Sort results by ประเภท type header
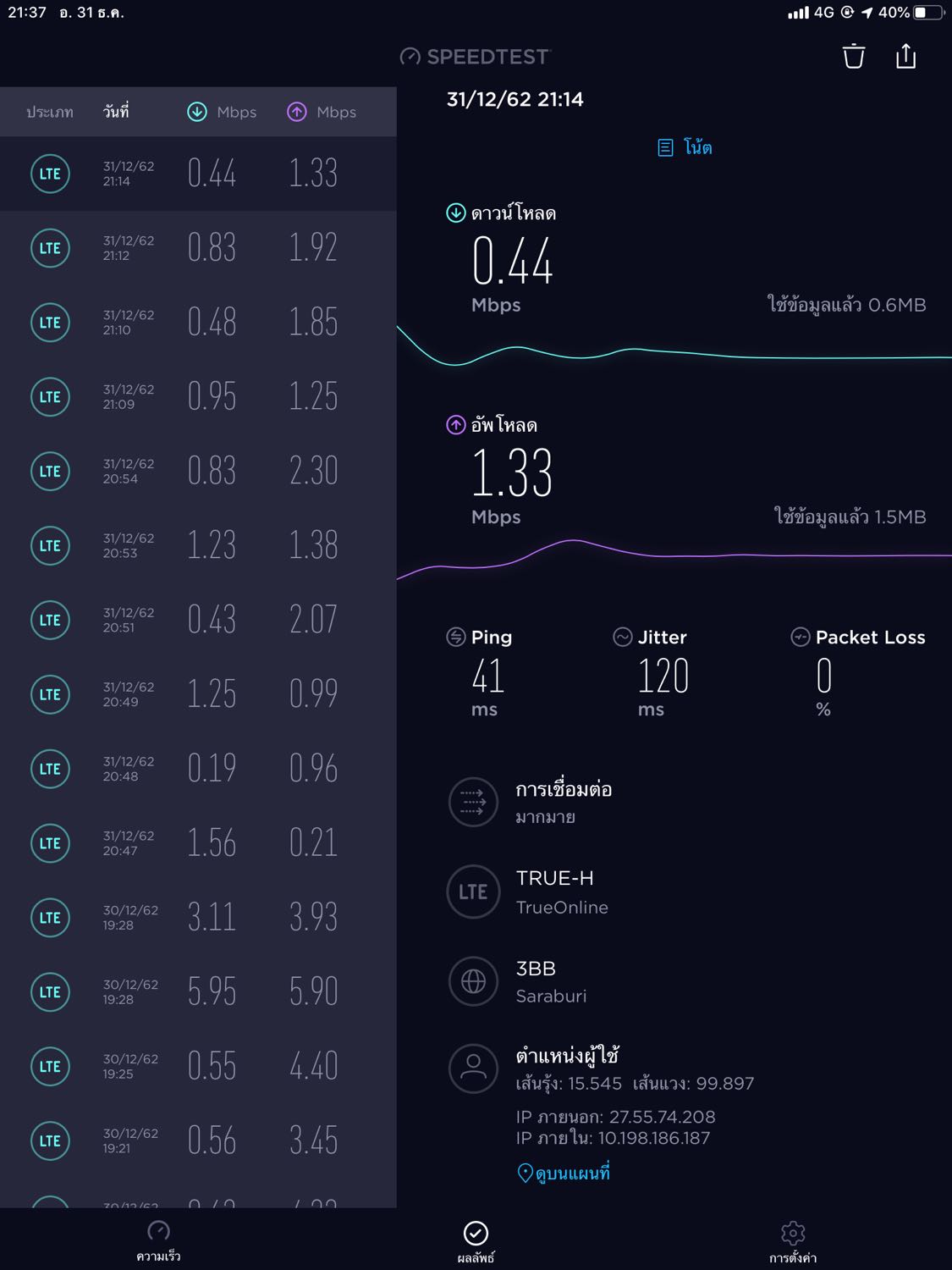Screen dimensions: 952x1270 click(x=50, y=112)
